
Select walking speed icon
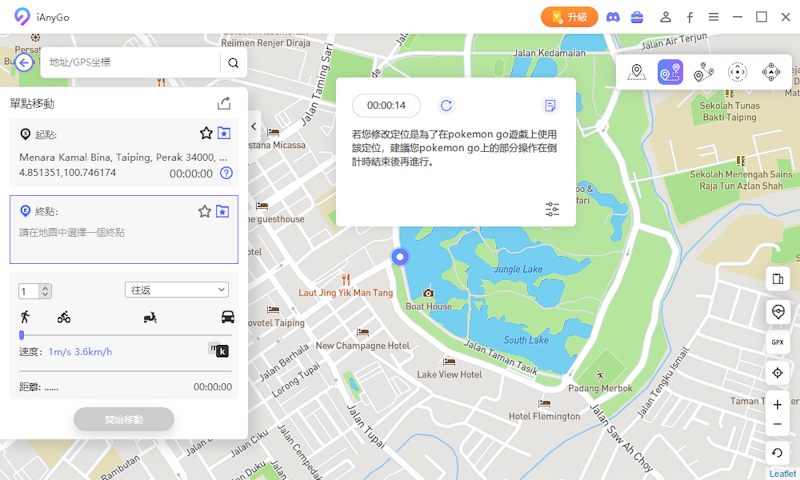click(x=24, y=317)
